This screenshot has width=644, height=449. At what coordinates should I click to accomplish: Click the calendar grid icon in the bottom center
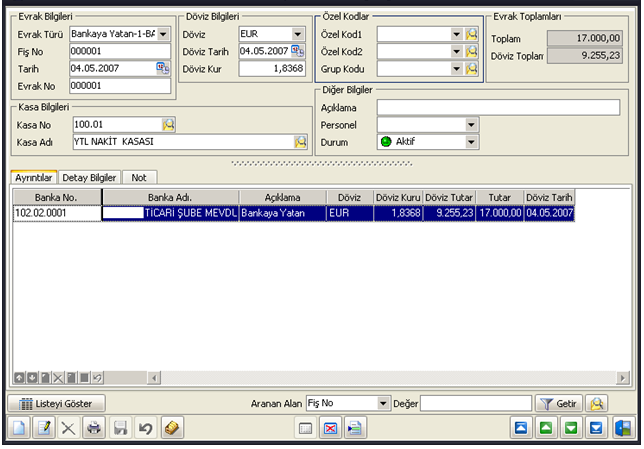[305, 428]
